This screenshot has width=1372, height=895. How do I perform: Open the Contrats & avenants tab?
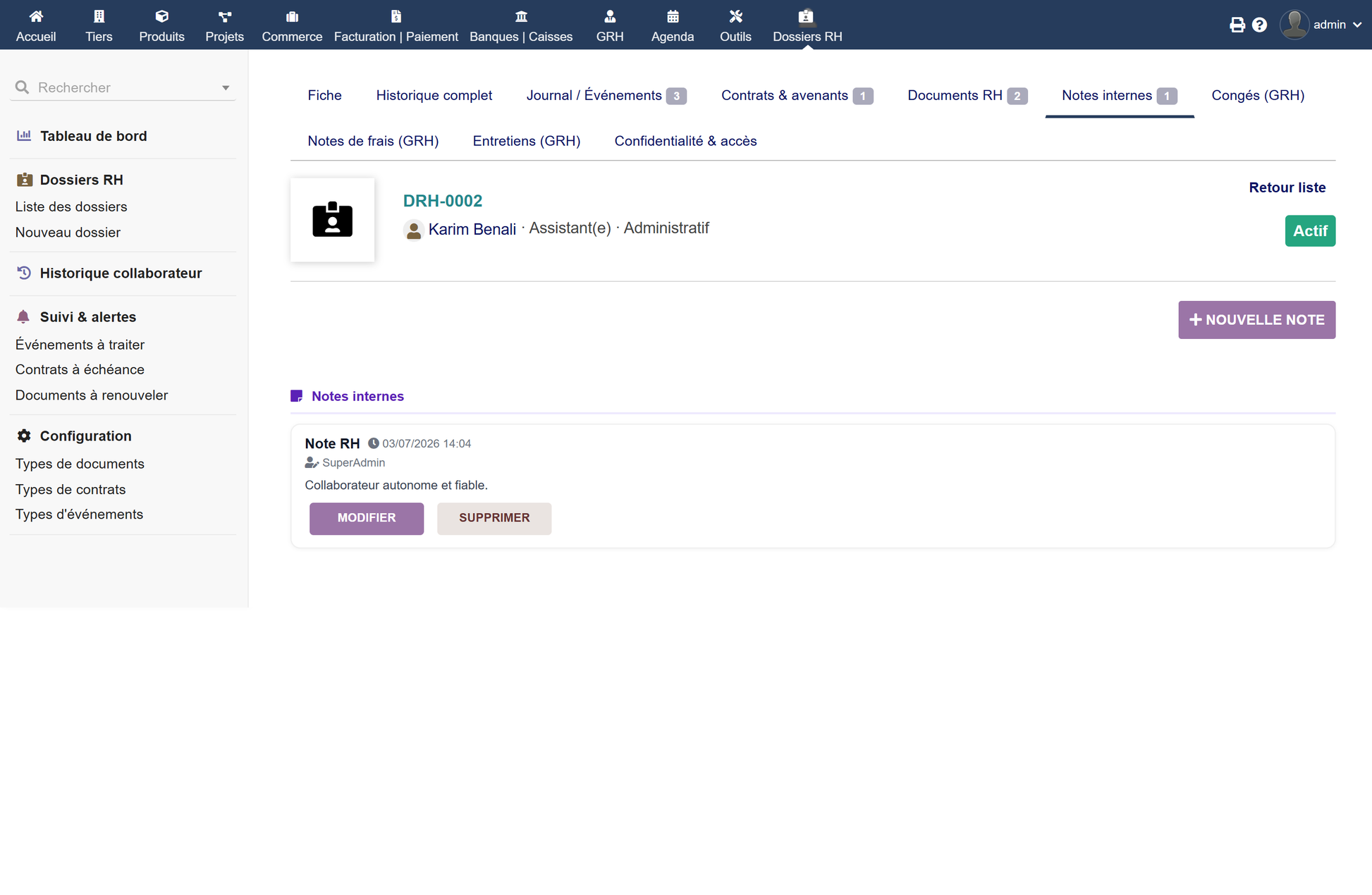[797, 95]
